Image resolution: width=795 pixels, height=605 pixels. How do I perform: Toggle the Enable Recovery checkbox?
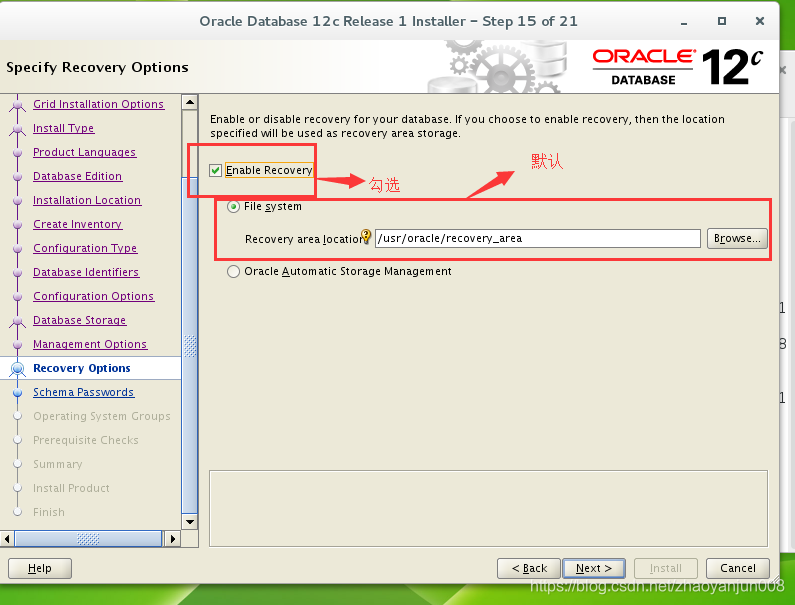(x=215, y=170)
